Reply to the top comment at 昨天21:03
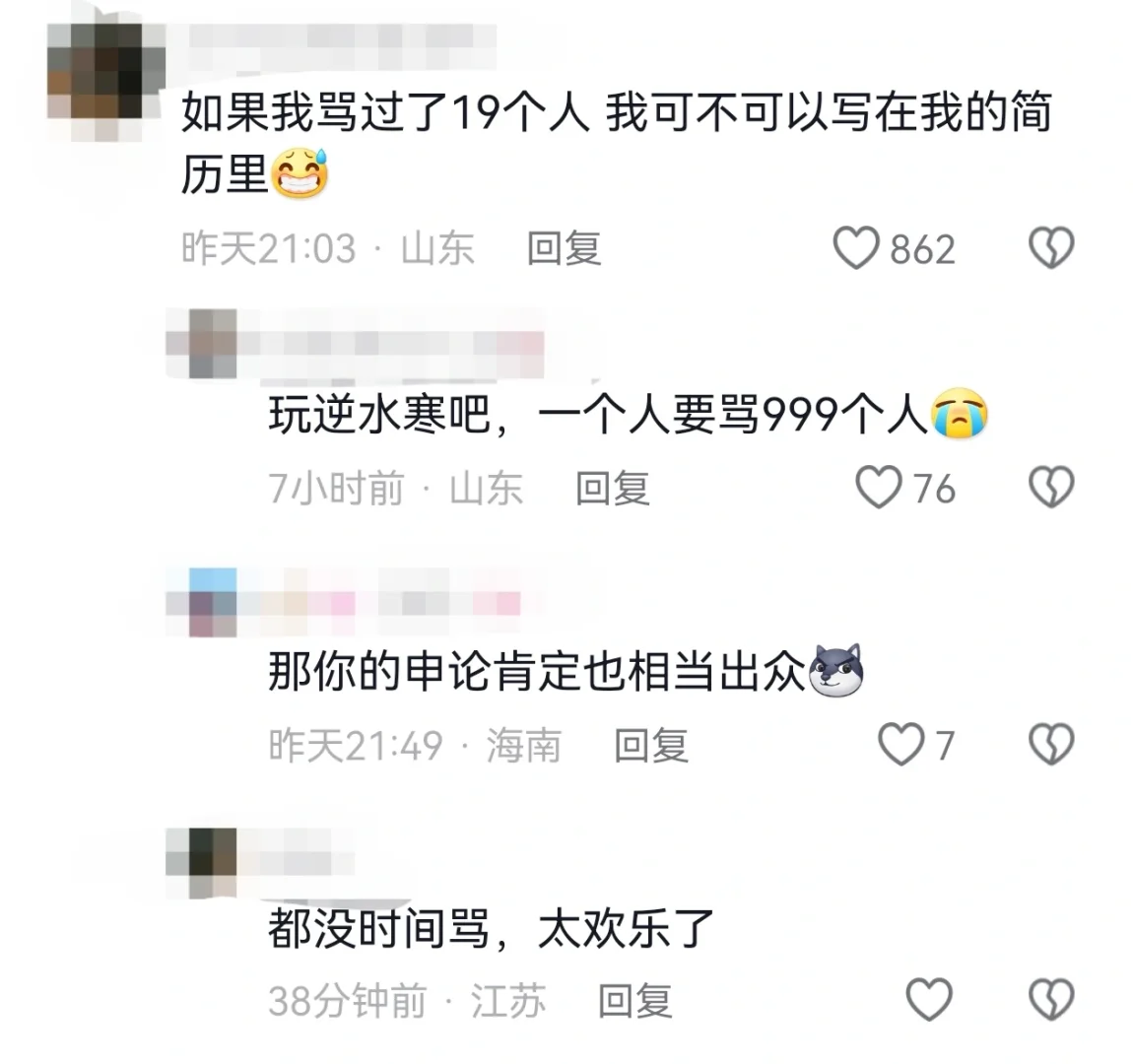Viewport: 1133px width, 1064px height. 565,248
